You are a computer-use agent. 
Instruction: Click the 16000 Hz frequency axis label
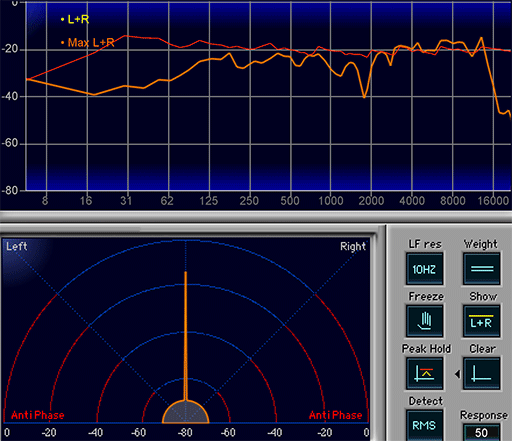click(x=493, y=201)
